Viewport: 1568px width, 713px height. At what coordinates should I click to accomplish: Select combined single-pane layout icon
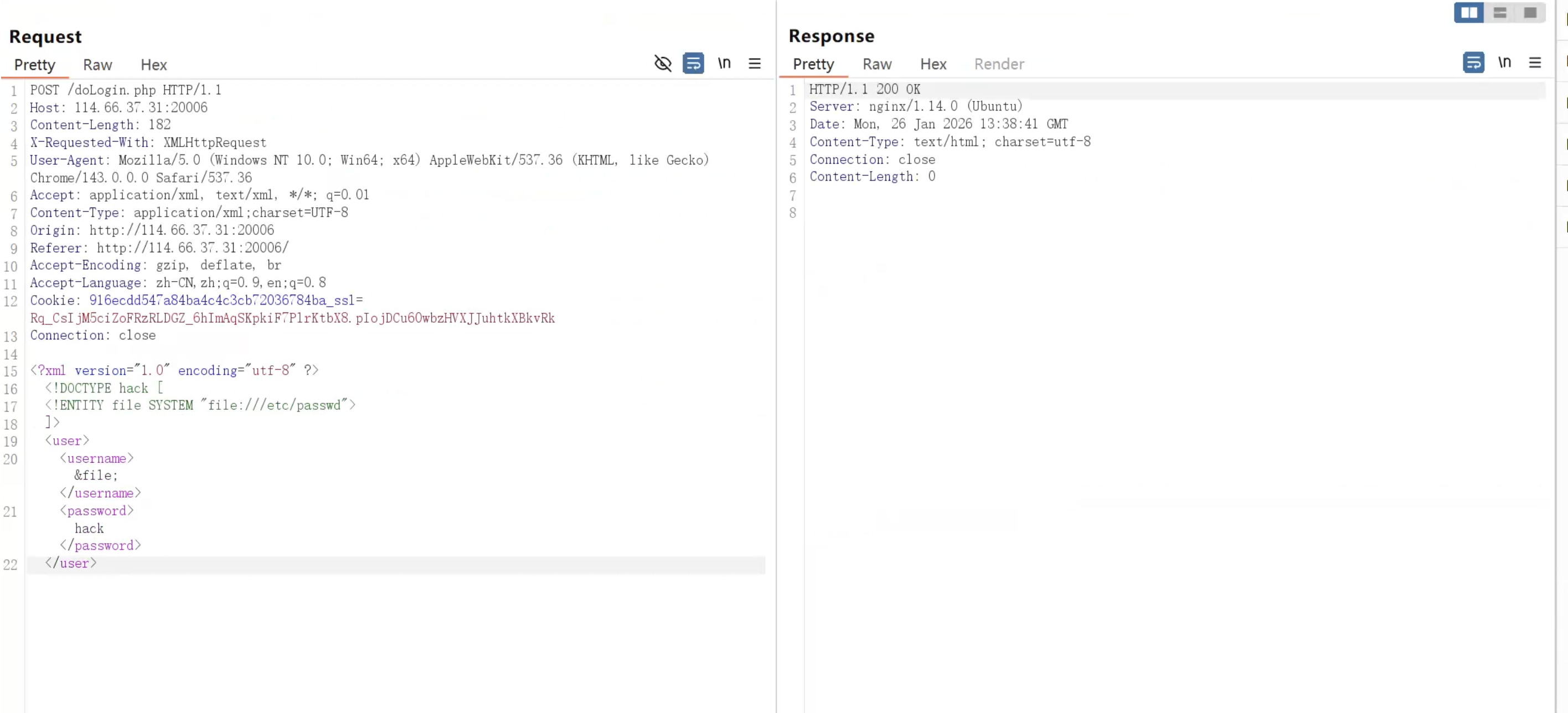pos(1530,12)
